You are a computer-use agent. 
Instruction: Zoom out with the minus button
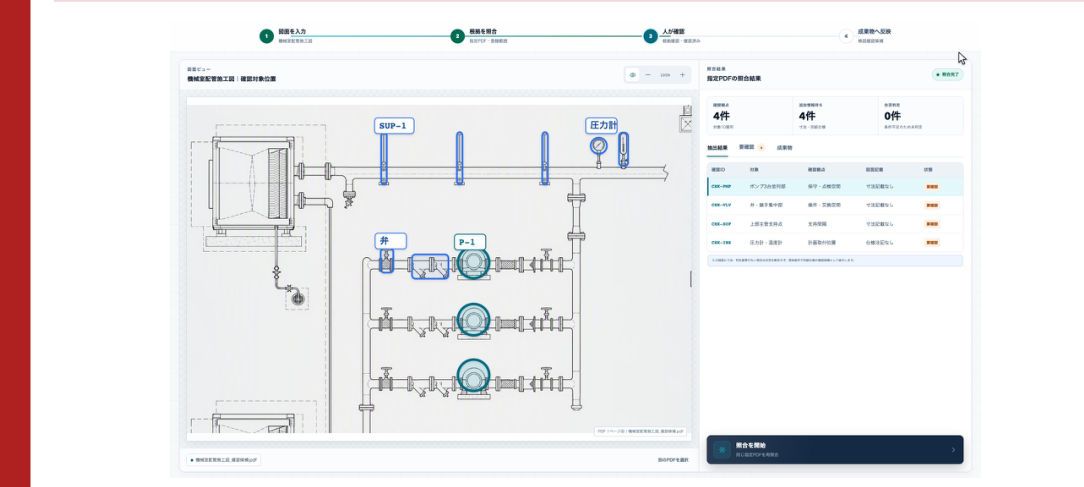coord(648,75)
